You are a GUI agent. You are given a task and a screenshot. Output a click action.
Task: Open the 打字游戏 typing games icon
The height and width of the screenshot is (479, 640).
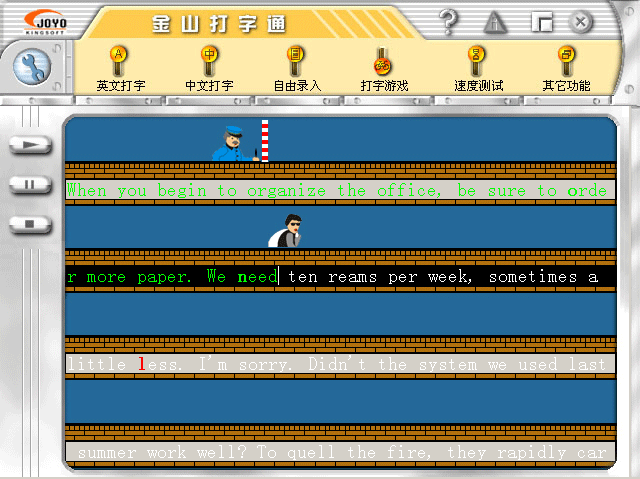[384, 69]
